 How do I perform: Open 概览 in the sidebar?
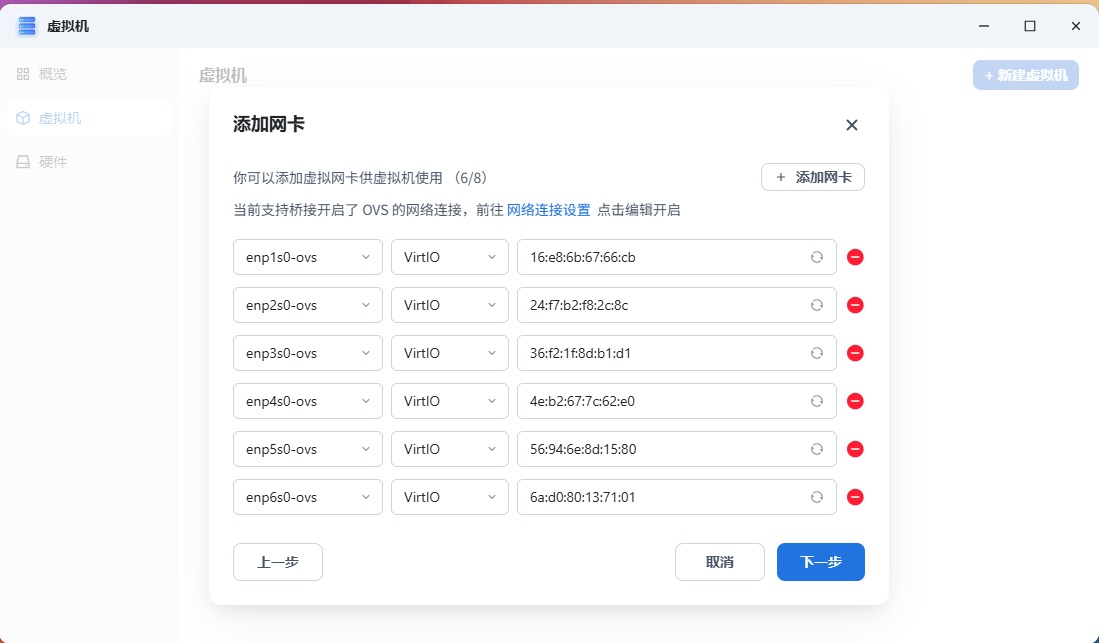click(x=53, y=74)
